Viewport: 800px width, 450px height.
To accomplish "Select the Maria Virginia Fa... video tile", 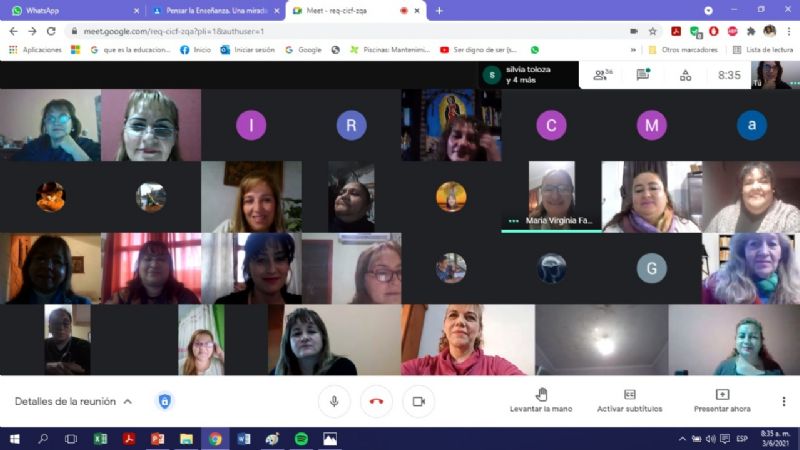I will tap(551, 197).
